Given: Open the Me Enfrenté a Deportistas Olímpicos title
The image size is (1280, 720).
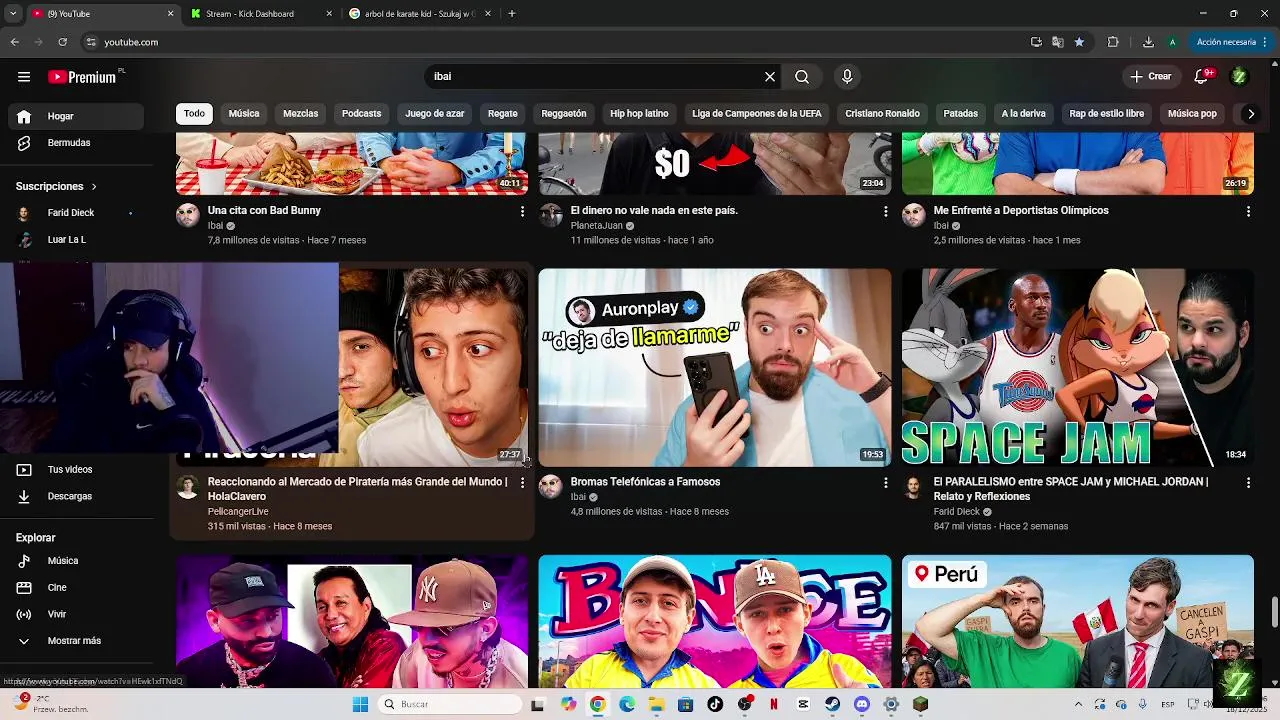Looking at the screenshot, I should point(1021,211).
